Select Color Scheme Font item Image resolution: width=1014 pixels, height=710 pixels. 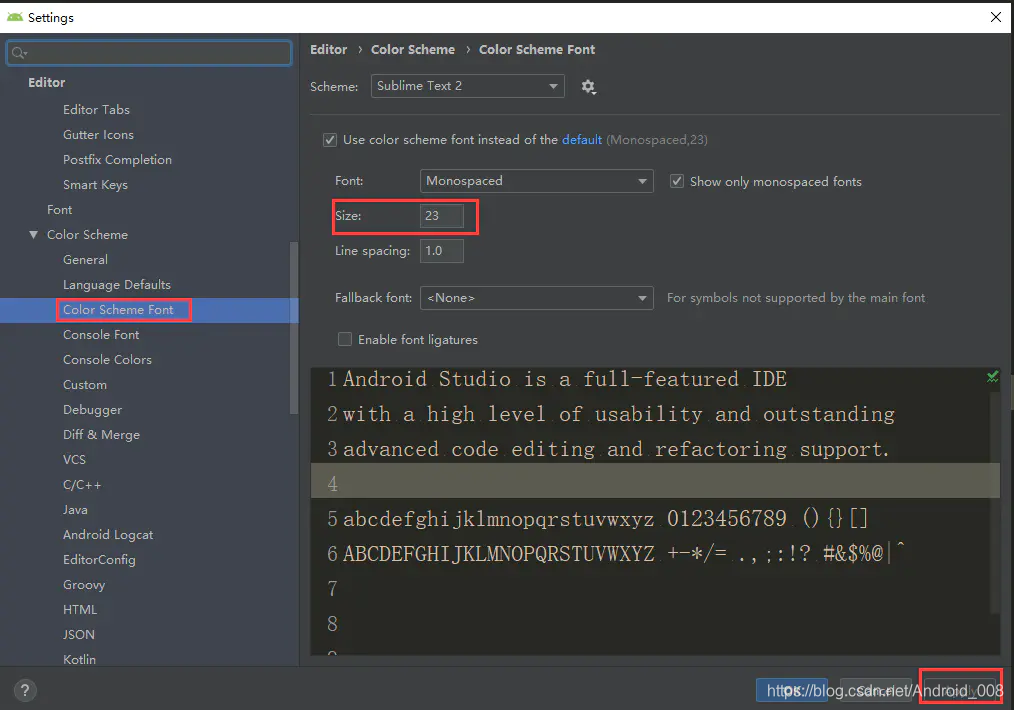[x=118, y=310]
